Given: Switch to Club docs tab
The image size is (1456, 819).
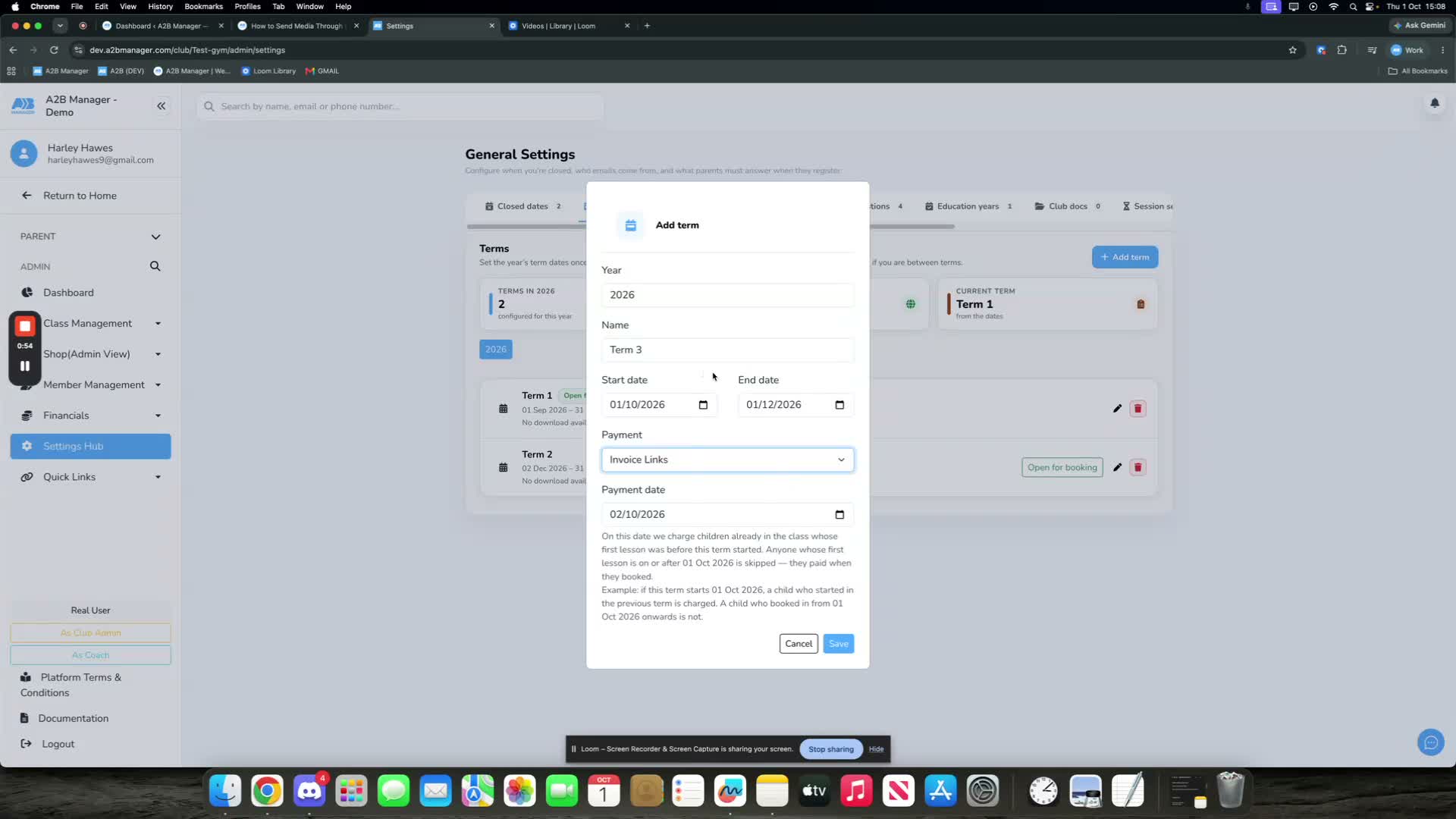Looking at the screenshot, I should tap(1068, 206).
